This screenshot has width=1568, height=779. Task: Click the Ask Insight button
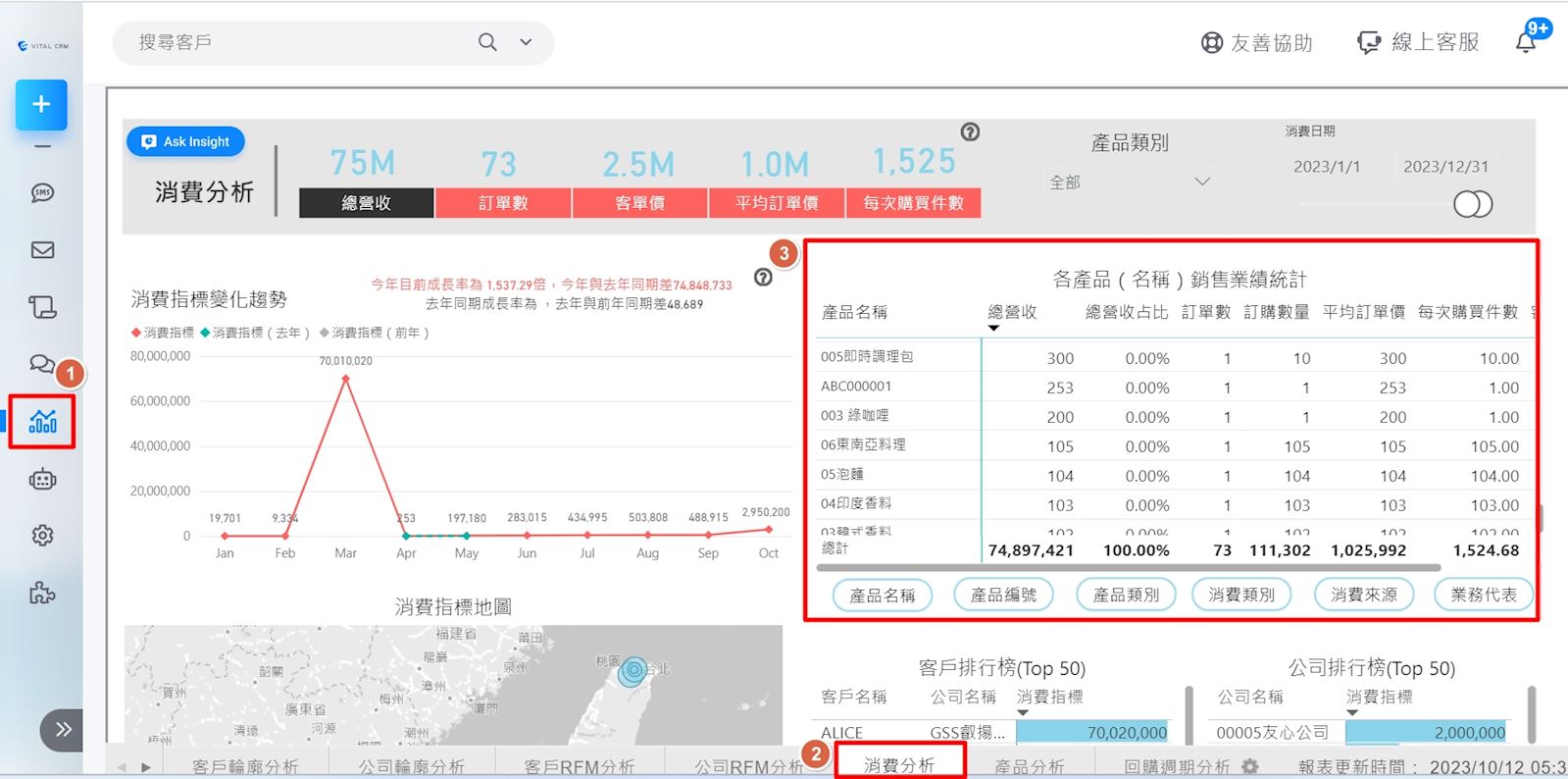[x=185, y=141]
